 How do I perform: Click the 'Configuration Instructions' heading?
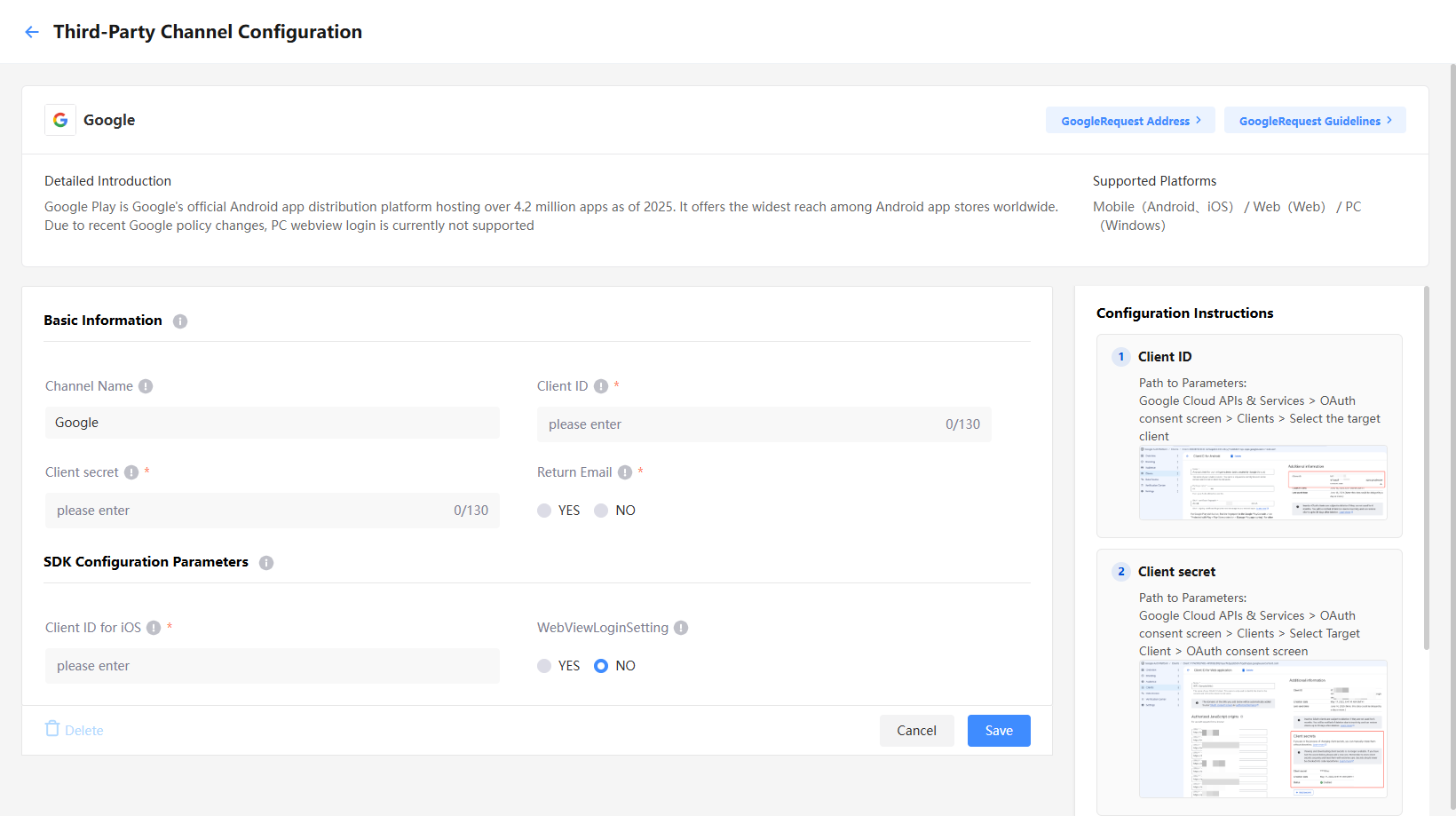[x=1185, y=313]
